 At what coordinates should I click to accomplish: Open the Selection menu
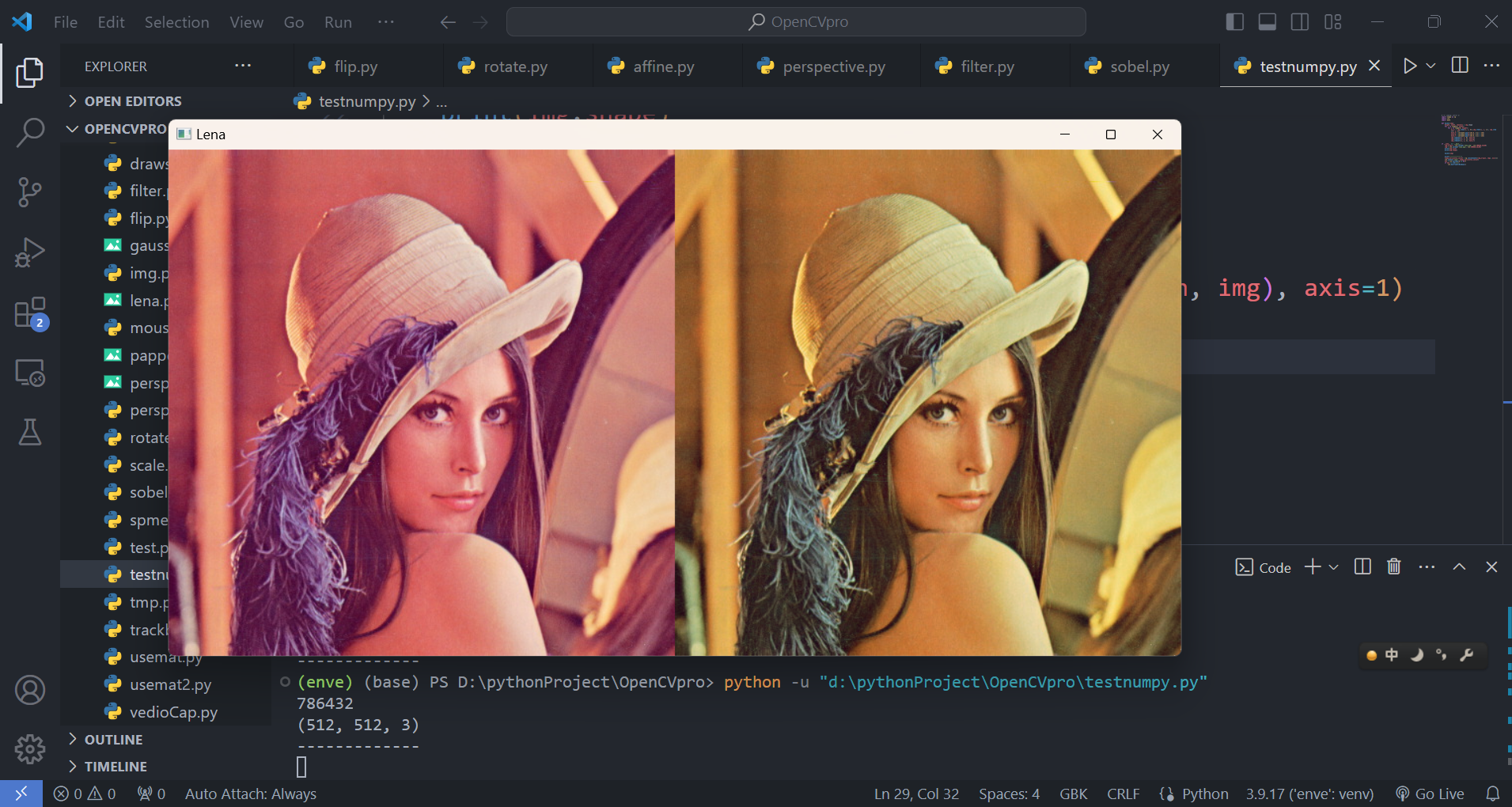point(176,22)
